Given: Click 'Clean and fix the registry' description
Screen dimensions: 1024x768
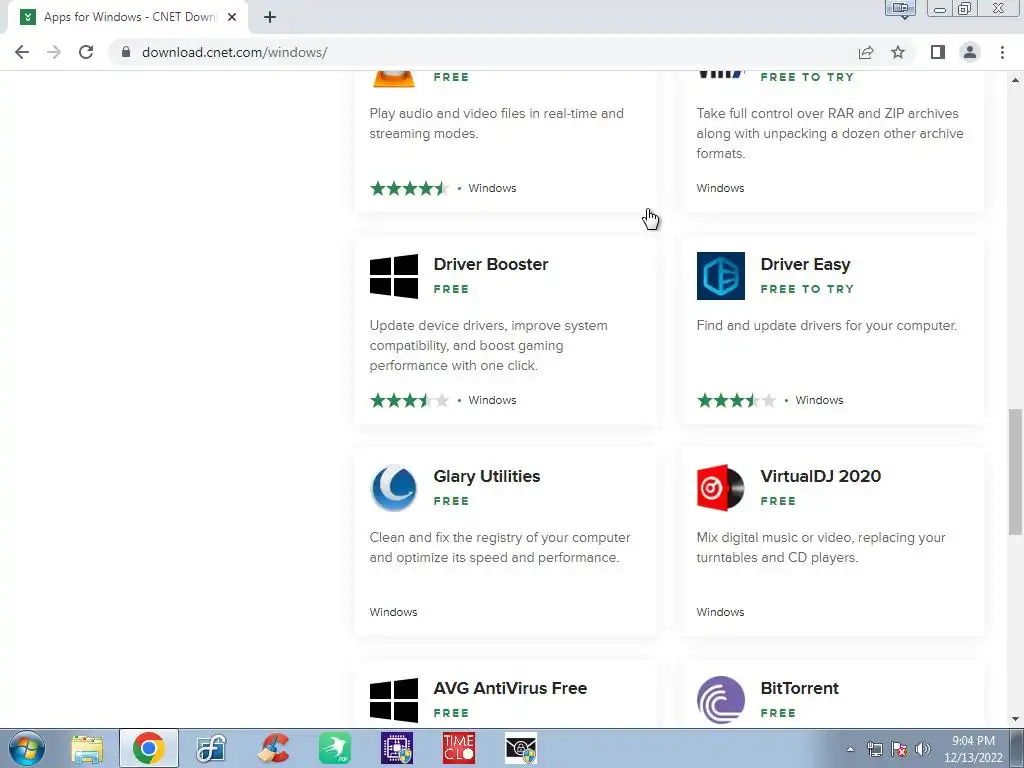Looking at the screenshot, I should (500, 547).
